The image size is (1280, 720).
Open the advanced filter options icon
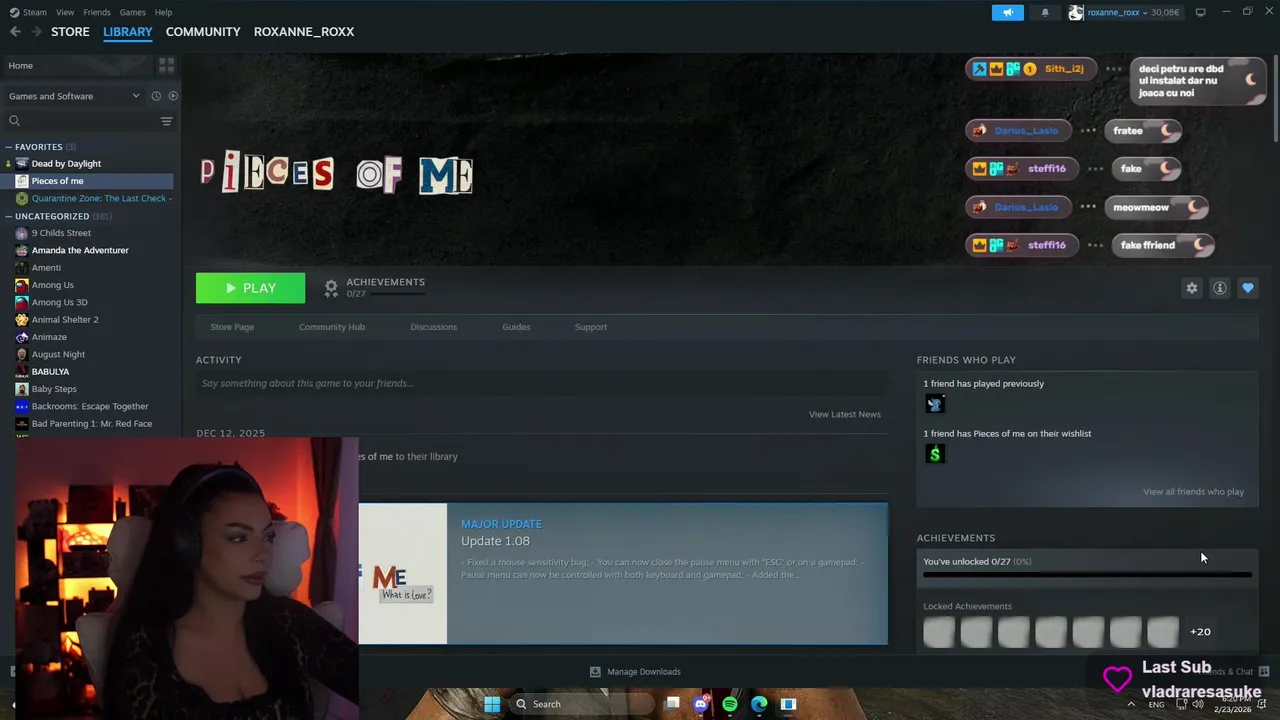(167, 121)
